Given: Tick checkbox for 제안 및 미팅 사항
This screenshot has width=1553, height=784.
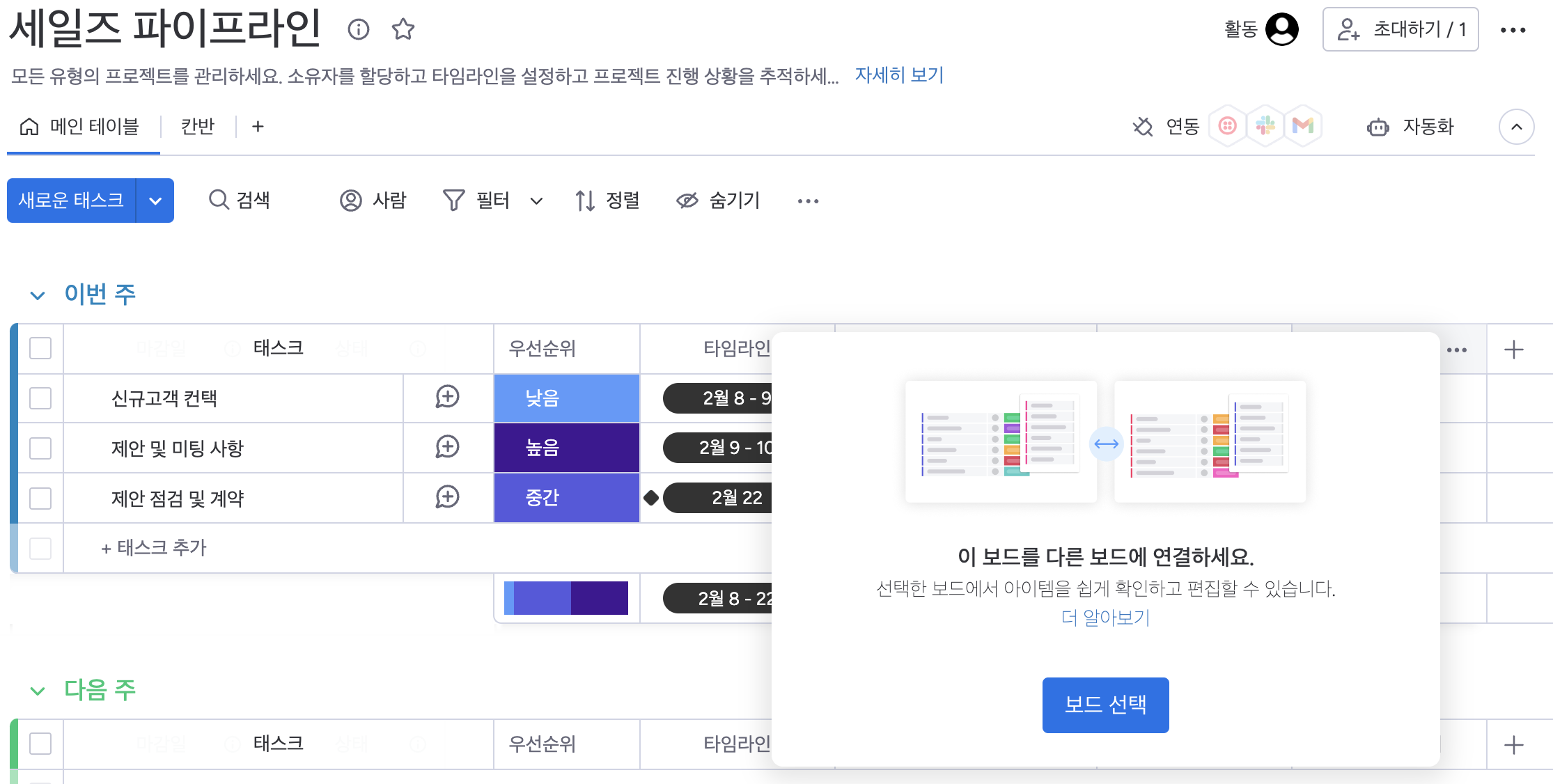Looking at the screenshot, I should point(40,448).
